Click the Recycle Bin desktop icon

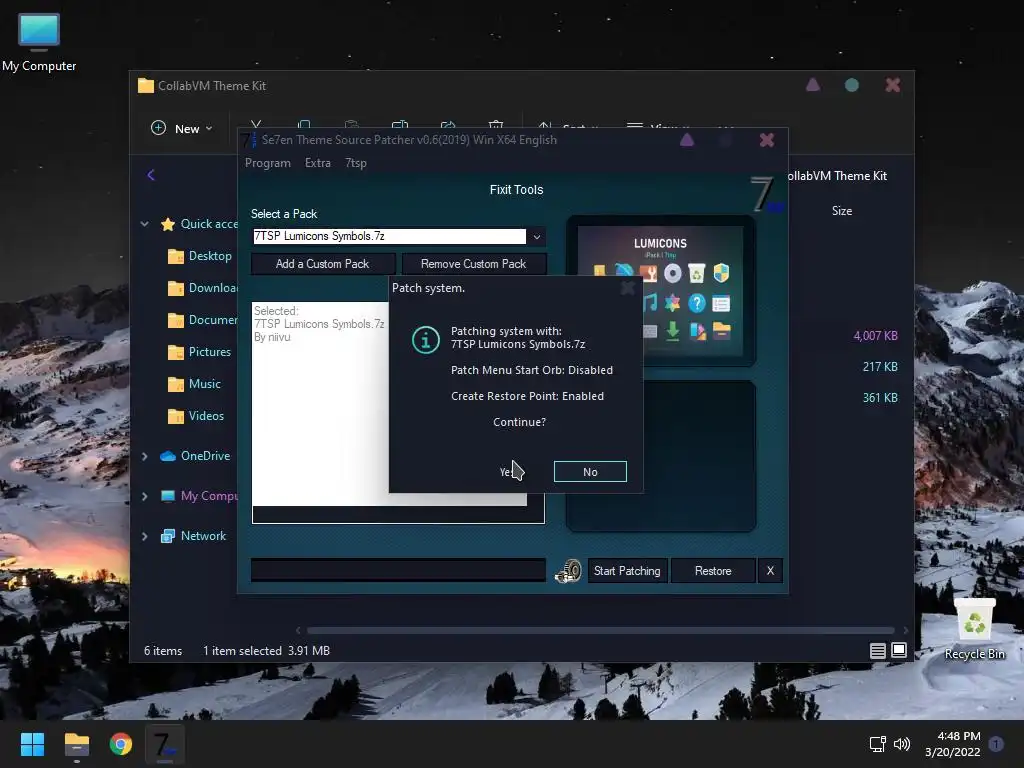(x=974, y=628)
